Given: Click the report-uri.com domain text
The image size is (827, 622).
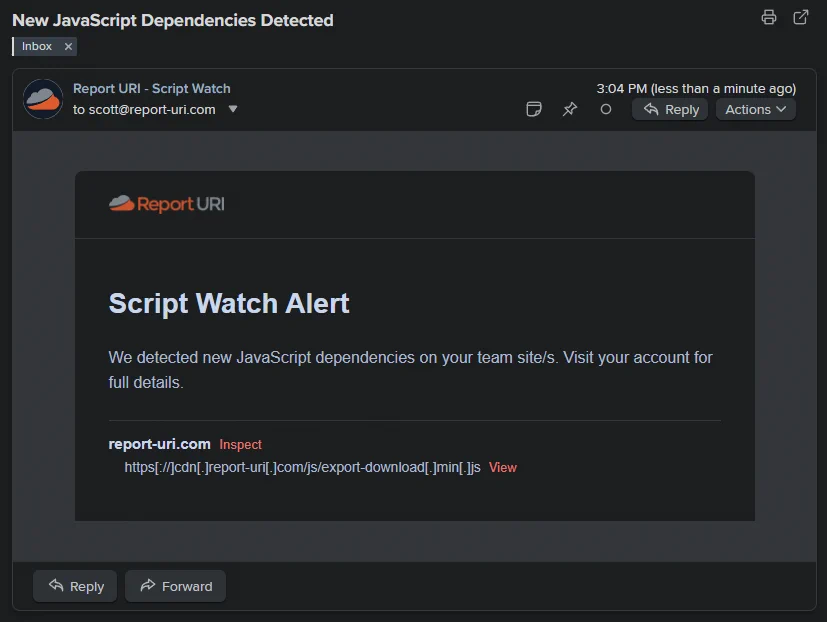Looking at the screenshot, I should tap(159, 444).
